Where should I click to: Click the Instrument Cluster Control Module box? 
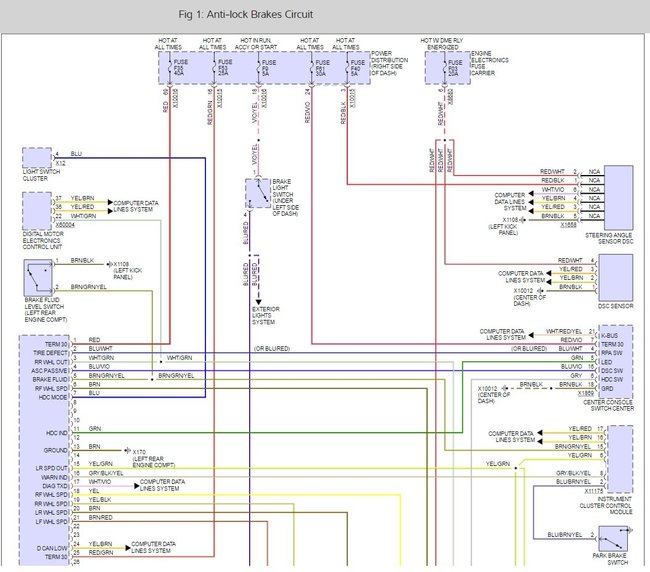[x=620, y=458]
